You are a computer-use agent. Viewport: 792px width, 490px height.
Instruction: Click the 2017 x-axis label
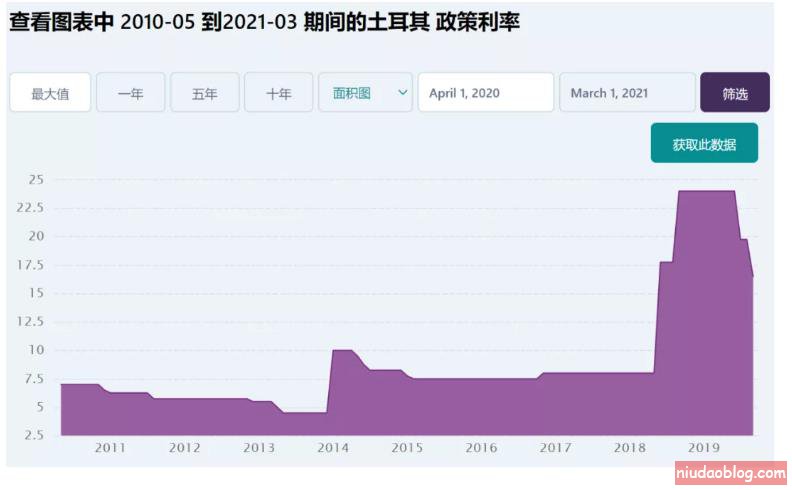coord(555,448)
